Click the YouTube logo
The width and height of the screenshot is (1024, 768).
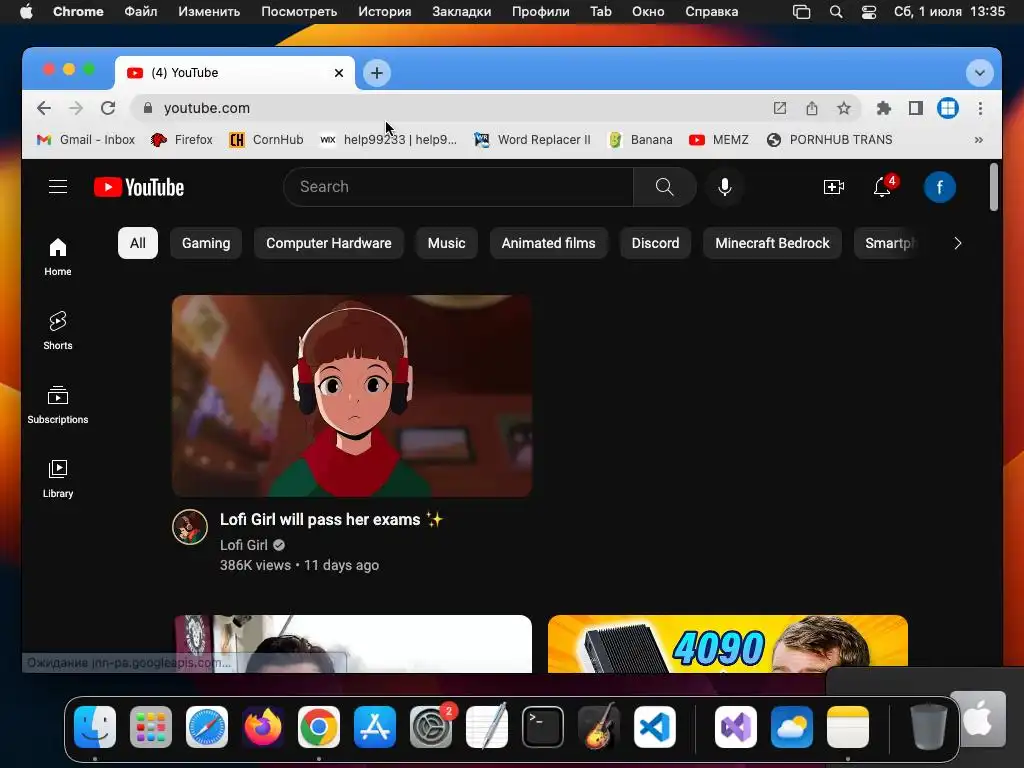(139, 187)
